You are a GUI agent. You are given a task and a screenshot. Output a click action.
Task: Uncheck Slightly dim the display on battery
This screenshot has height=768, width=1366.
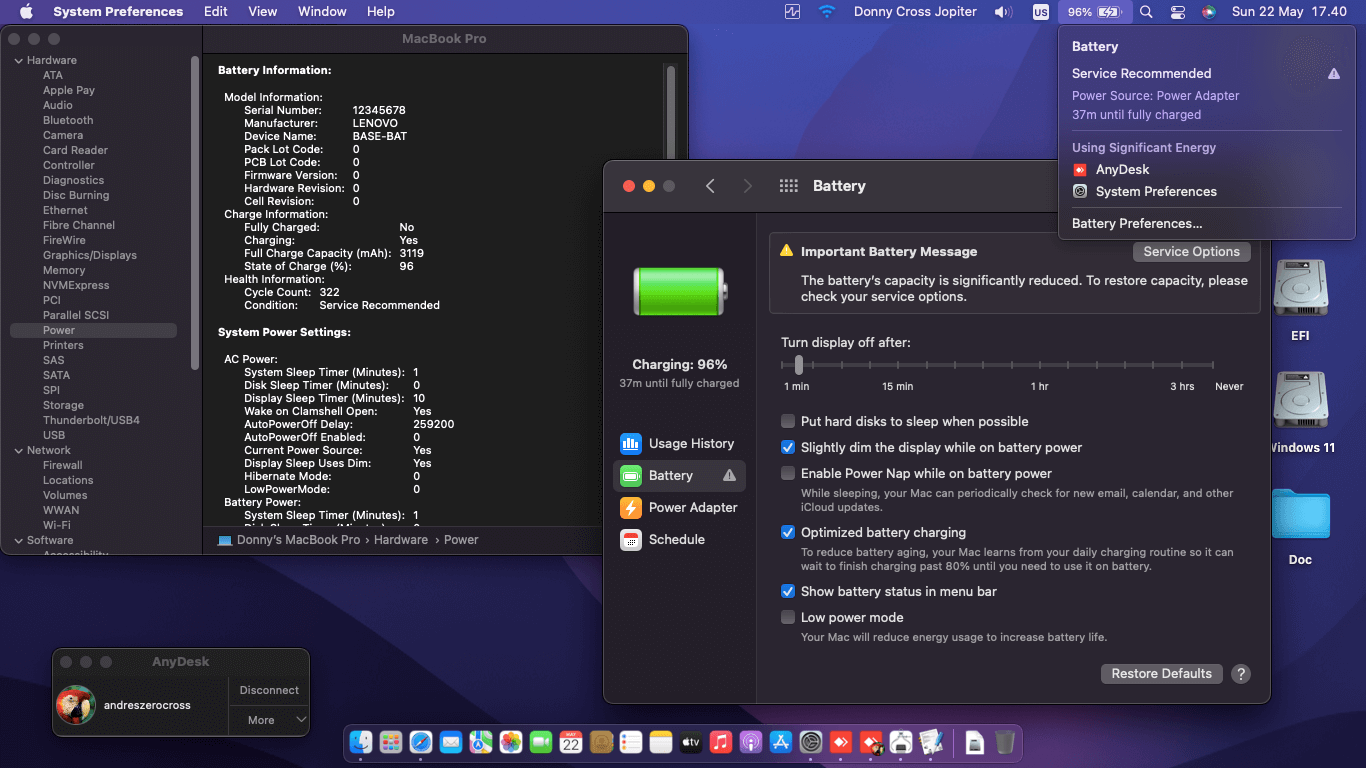click(788, 448)
